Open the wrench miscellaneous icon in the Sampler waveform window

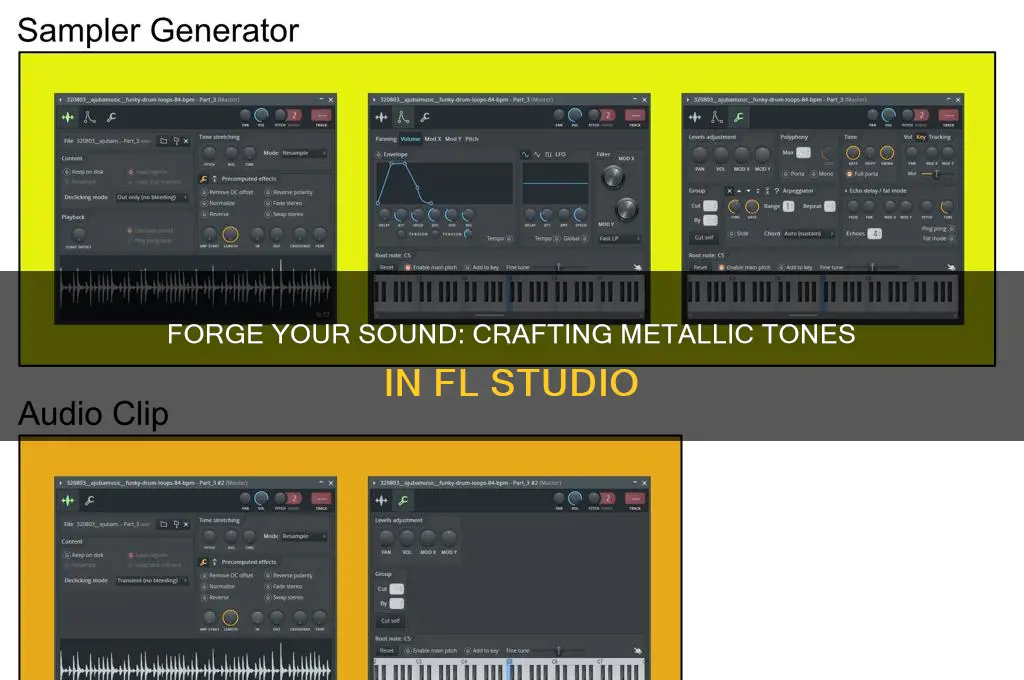pos(112,118)
